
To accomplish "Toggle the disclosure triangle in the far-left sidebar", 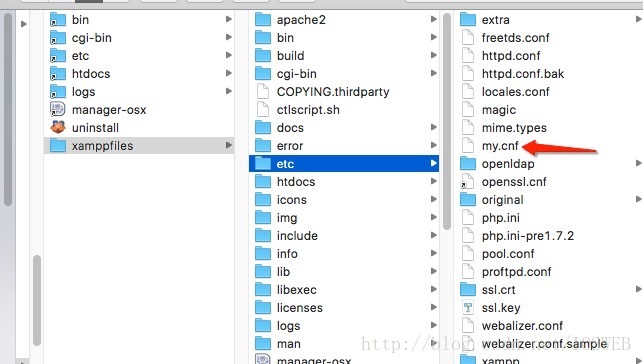I will click(x=24, y=24).
